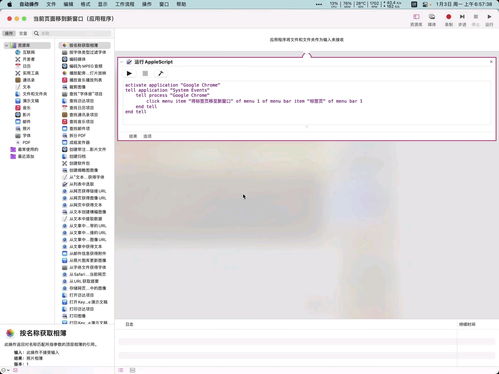Select the 播放音乐播放列表 action icon
The width and height of the screenshot is (499, 374).
(65, 80)
